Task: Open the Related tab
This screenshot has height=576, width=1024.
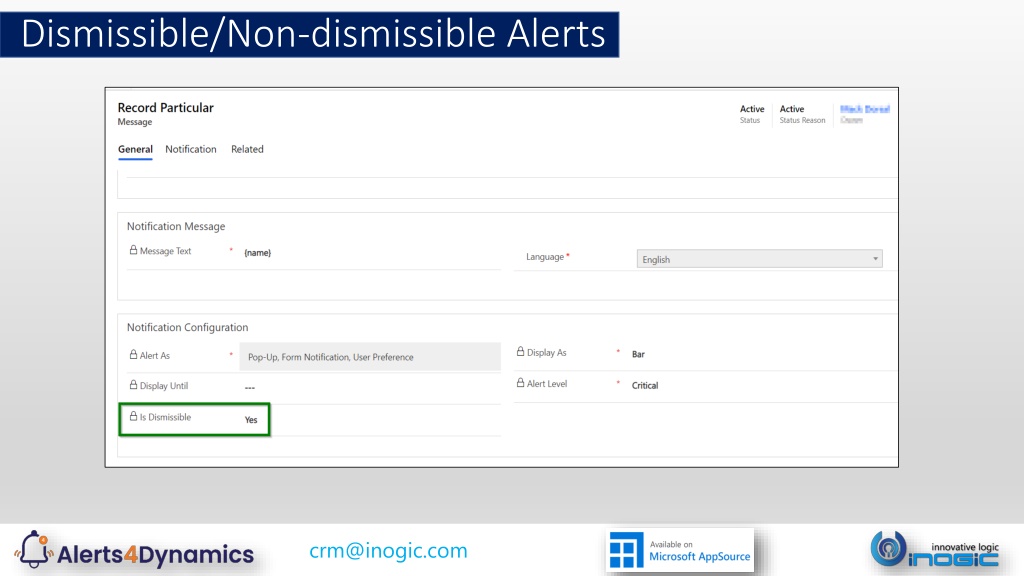Action: (x=247, y=149)
